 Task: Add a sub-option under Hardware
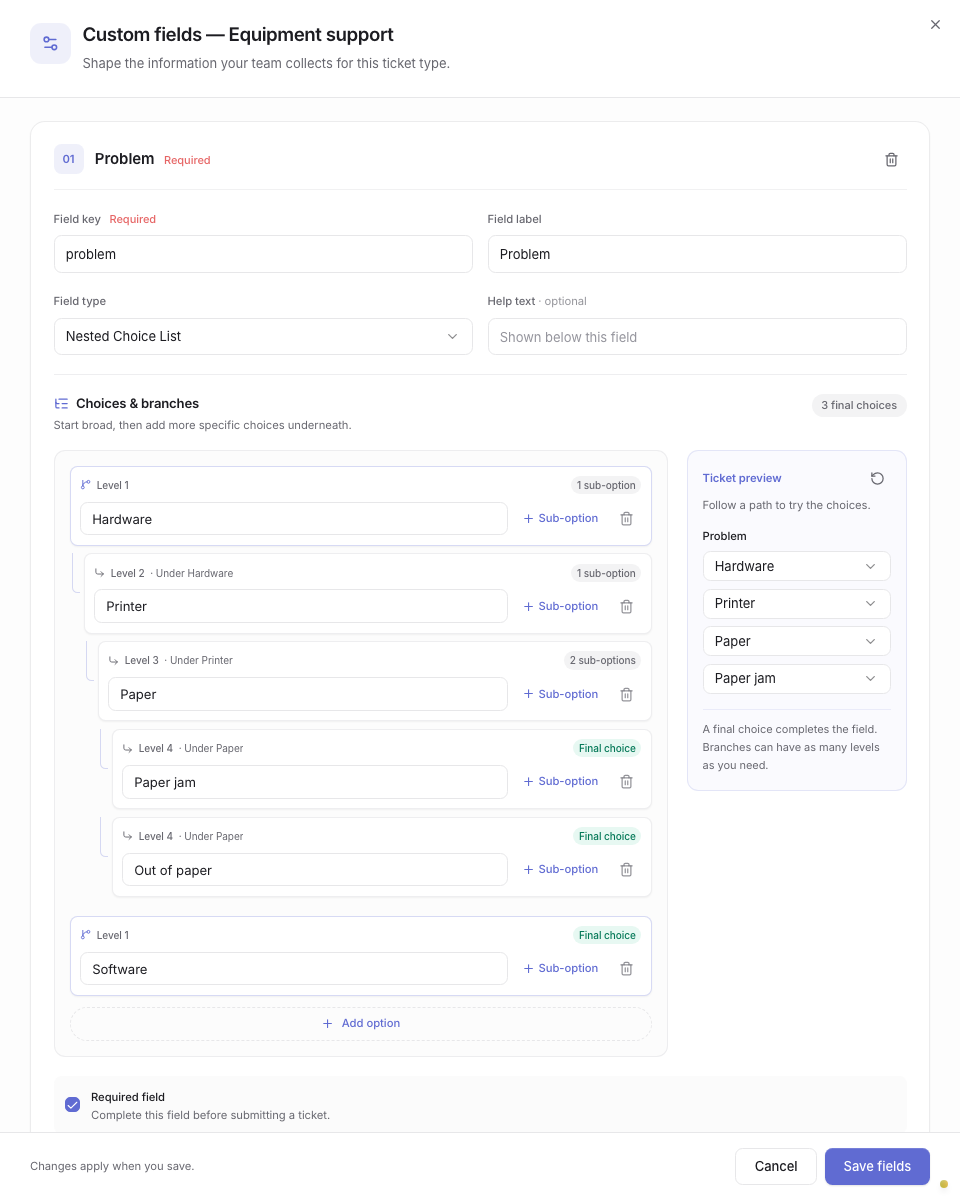561,518
